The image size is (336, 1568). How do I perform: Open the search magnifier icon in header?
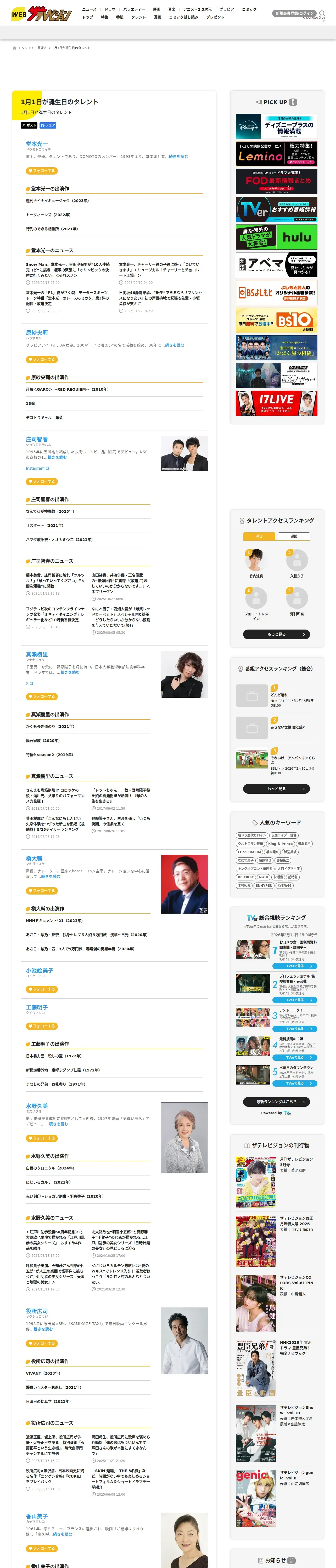(x=322, y=13)
